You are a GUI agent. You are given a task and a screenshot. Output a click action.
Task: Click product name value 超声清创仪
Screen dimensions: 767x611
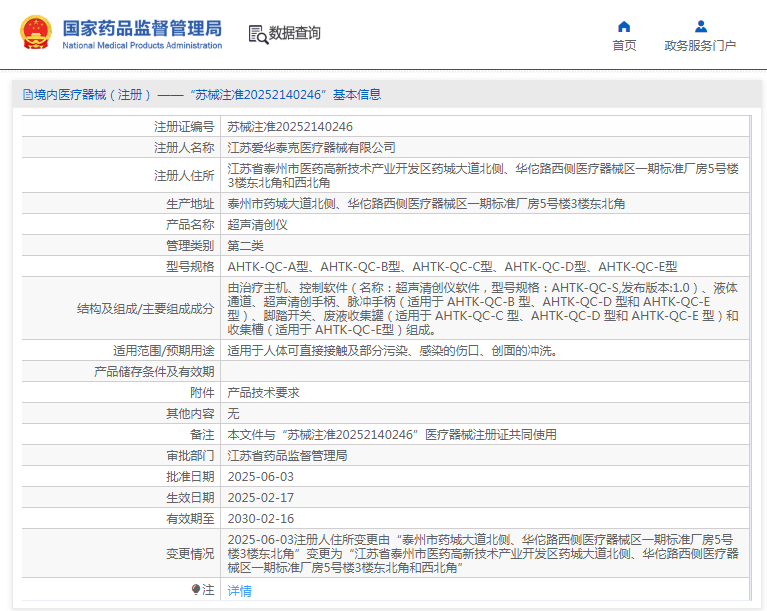point(258,225)
